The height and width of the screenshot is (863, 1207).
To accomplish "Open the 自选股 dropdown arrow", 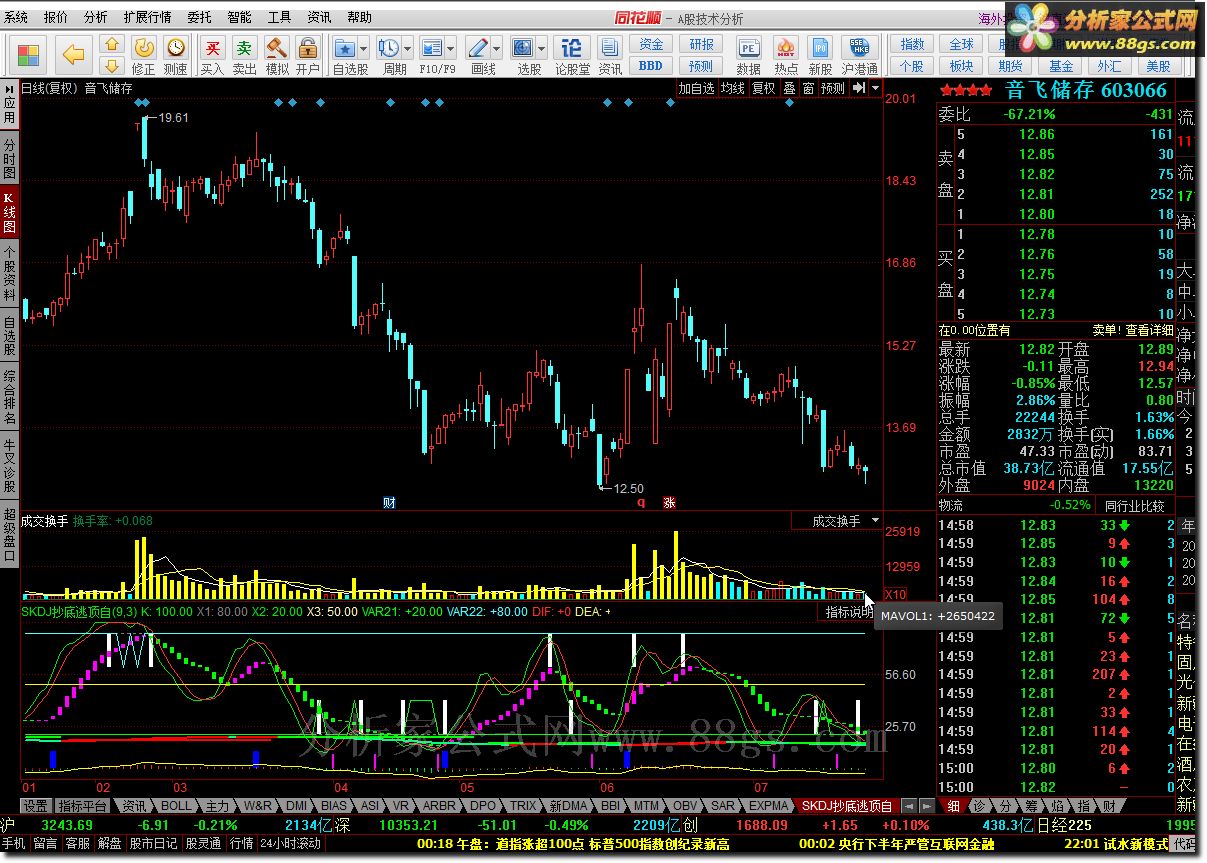I will coord(364,47).
